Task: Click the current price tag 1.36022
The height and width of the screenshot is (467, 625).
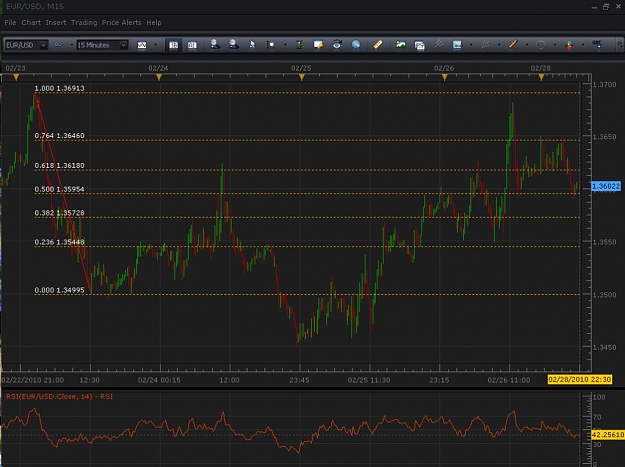Action: (x=606, y=186)
